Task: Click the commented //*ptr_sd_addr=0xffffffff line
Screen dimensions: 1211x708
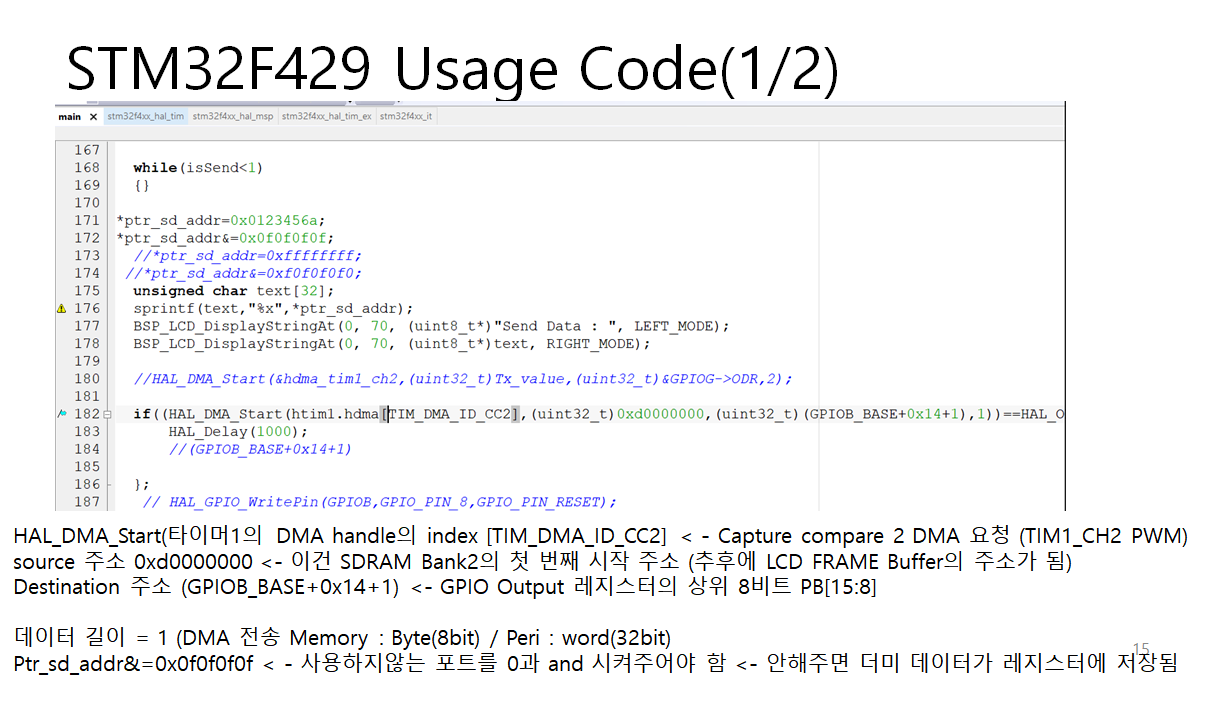Action: (x=248, y=256)
